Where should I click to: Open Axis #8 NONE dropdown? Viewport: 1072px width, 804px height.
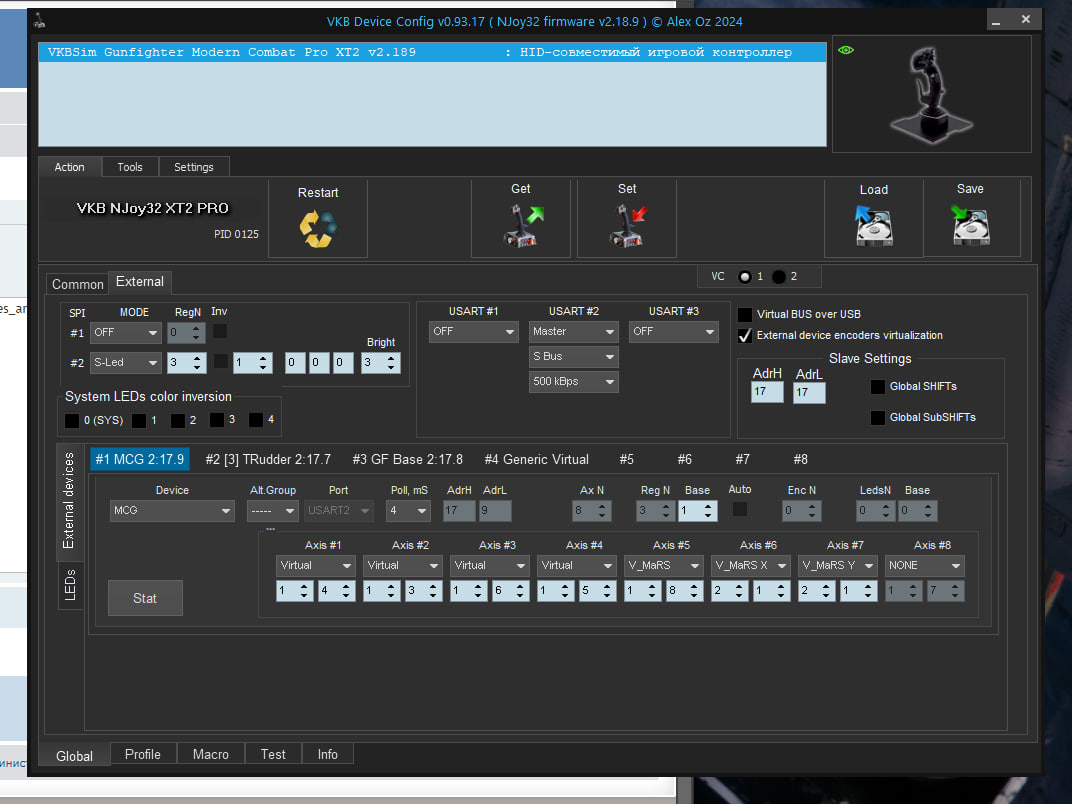coord(924,565)
